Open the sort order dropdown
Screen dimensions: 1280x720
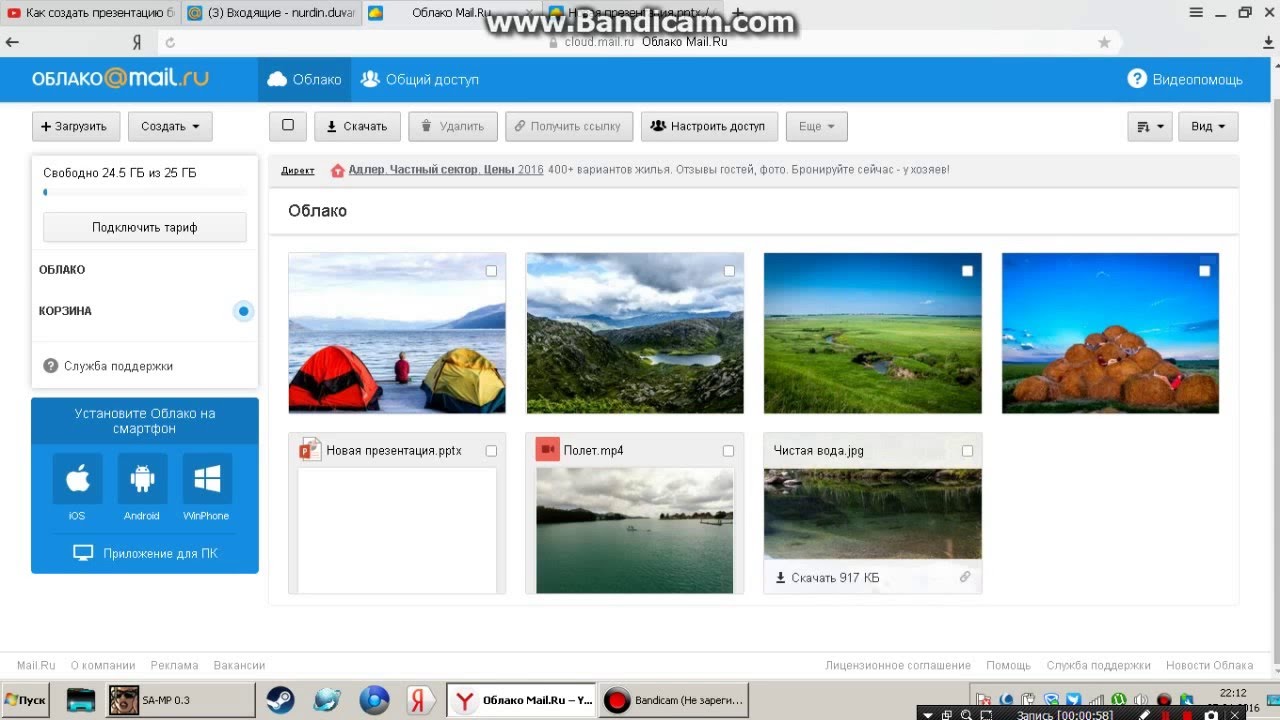click(x=1149, y=127)
